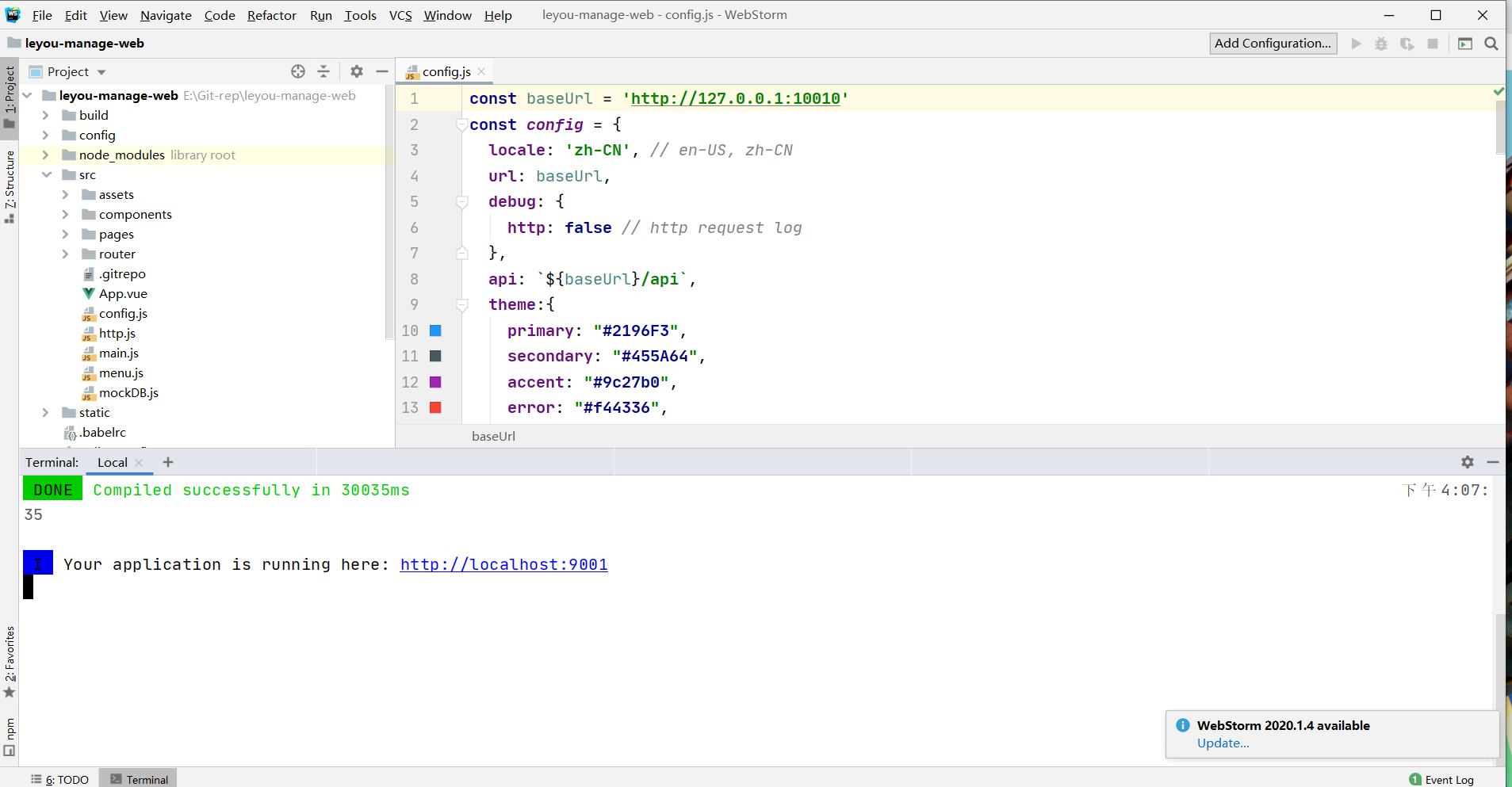
Task: Toggle the 1: Project tool window
Action: [10, 97]
